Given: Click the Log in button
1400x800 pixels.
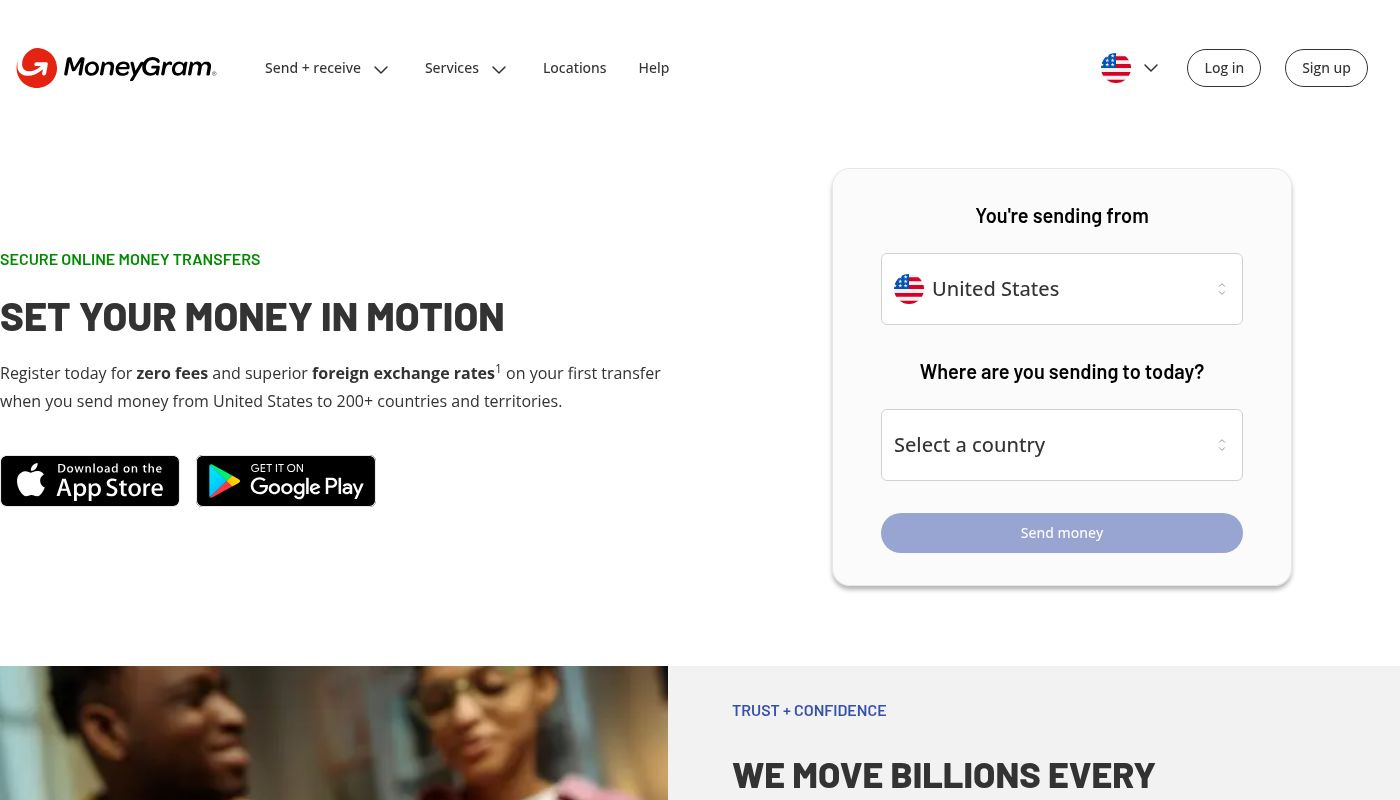Looking at the screenshot, I should click(1224, 68).
